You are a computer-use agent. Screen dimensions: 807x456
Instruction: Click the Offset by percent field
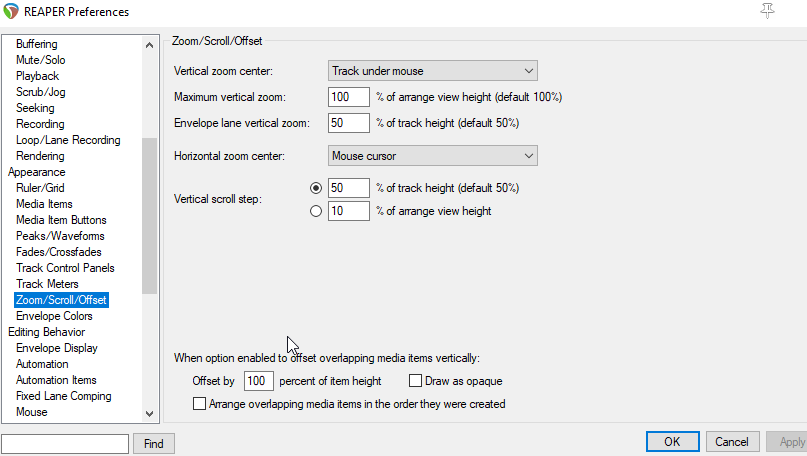point(258,381)
